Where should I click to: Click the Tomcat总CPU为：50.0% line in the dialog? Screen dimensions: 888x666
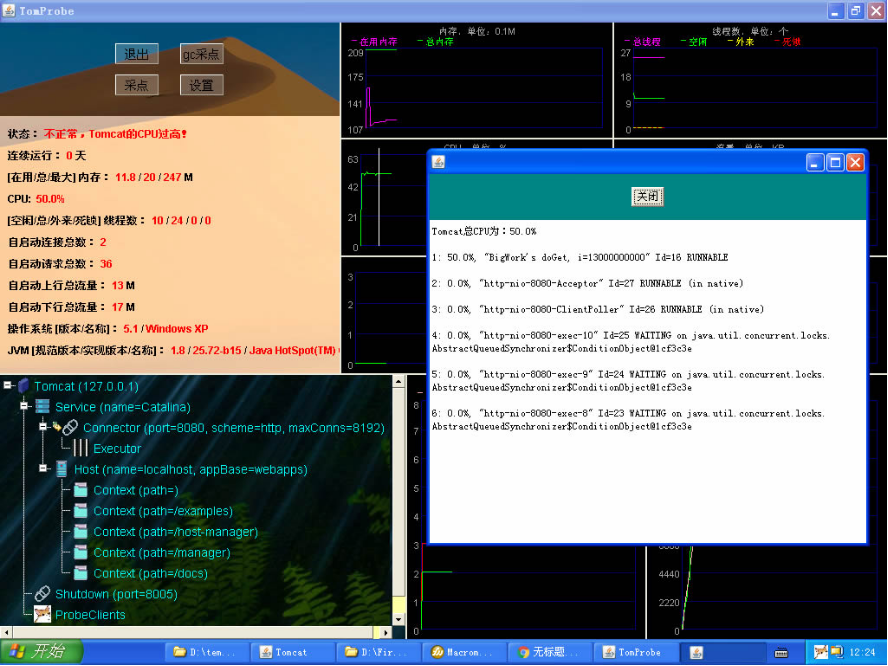[484, 231]
